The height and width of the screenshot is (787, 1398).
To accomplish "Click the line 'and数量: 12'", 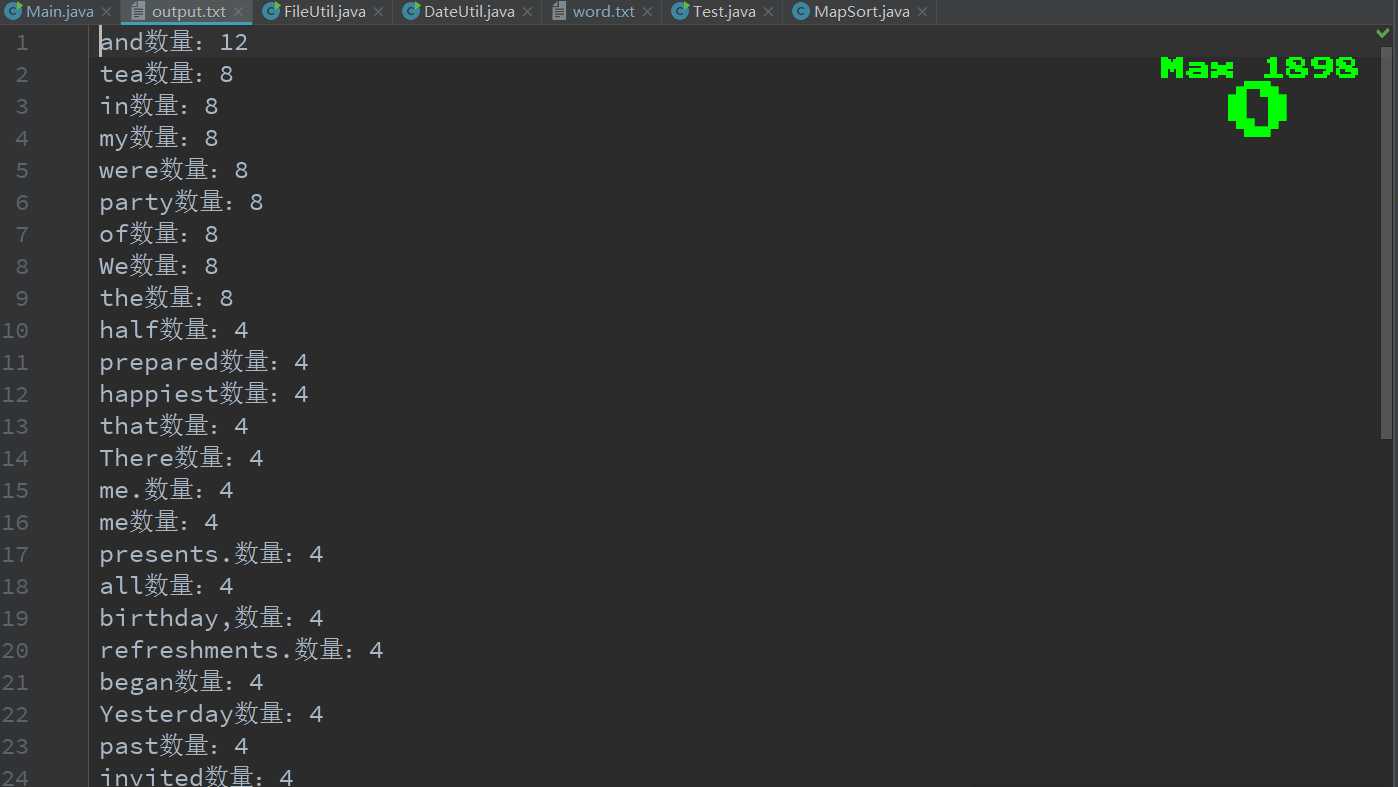I will click(174, 42).
